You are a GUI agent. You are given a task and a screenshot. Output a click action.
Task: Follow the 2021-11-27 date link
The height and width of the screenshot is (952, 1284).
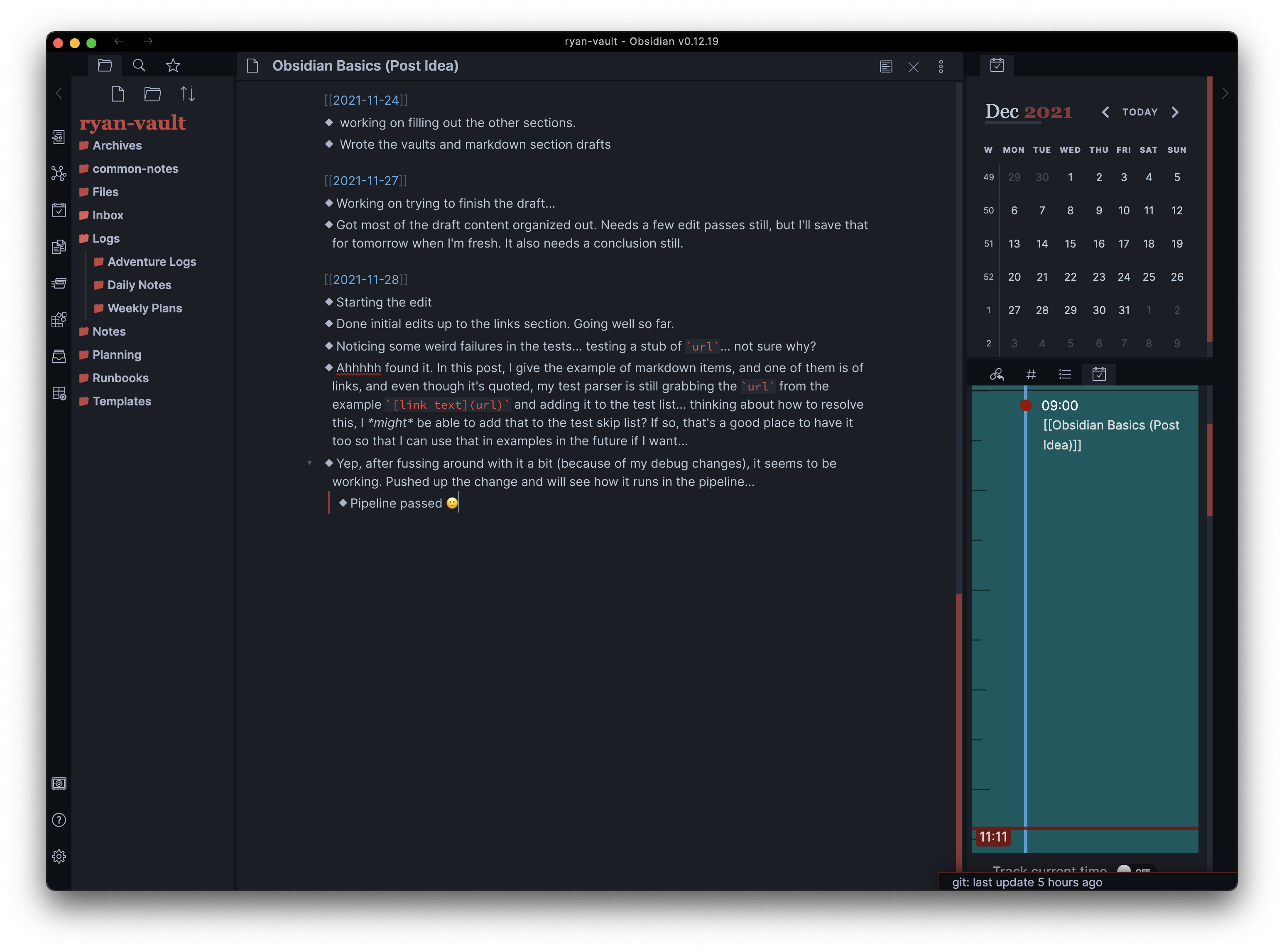pyautogui.click(x=366, y=181)
